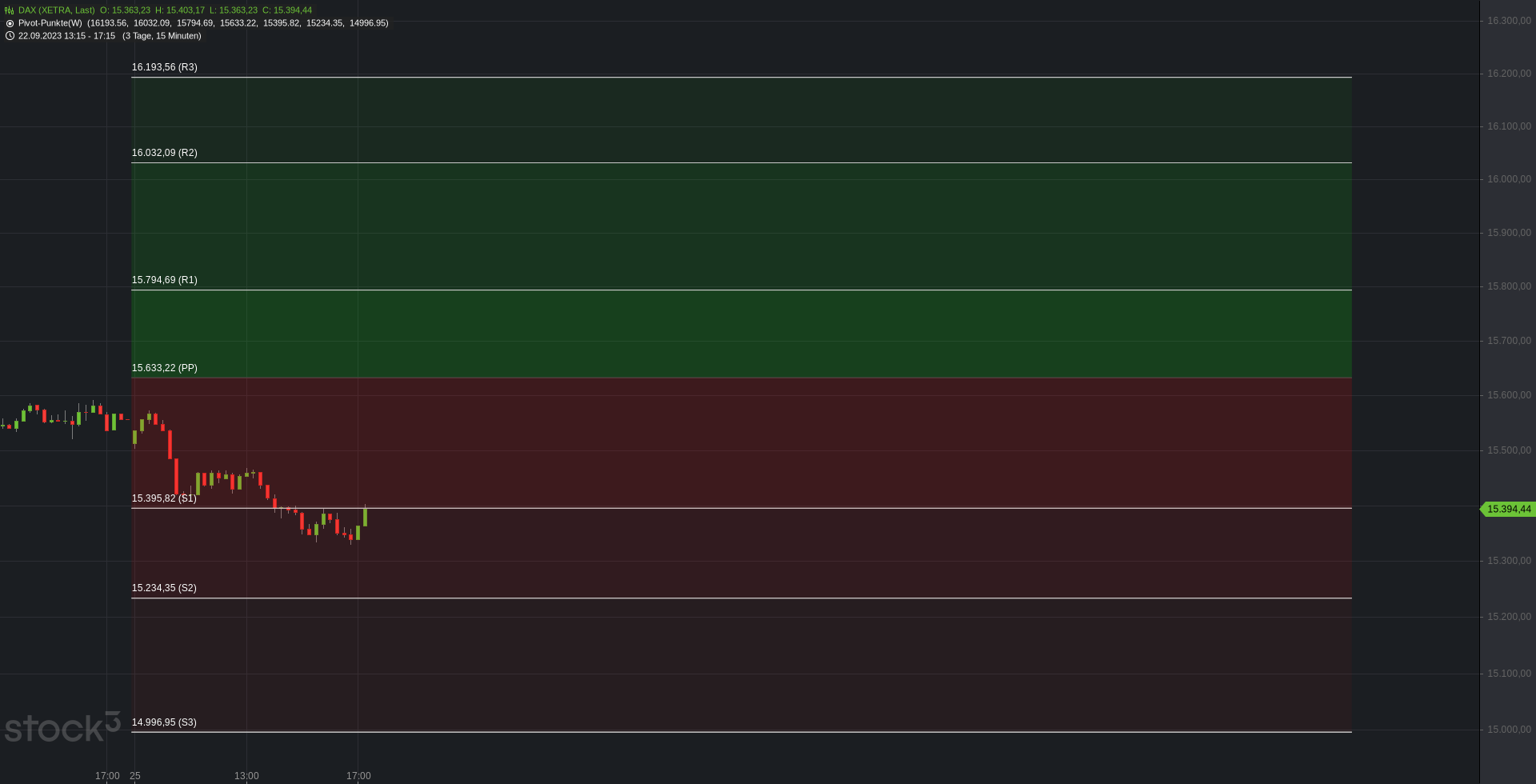The image size is (1536, 784).
Task: Click the 13:00 marker on time axis
Action: click(x=246, y=776)
